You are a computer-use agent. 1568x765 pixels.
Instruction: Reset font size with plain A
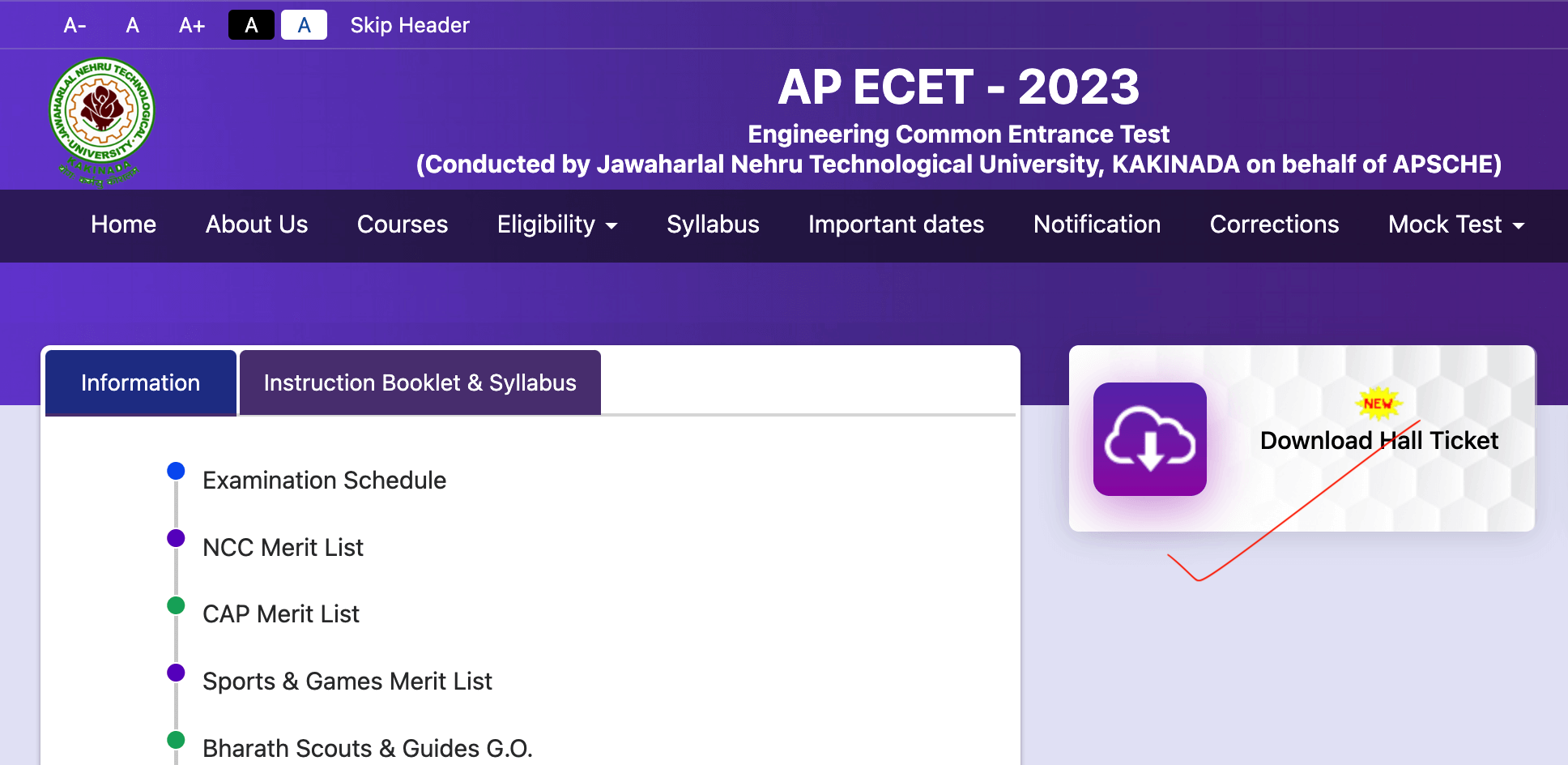click(133, 25)
